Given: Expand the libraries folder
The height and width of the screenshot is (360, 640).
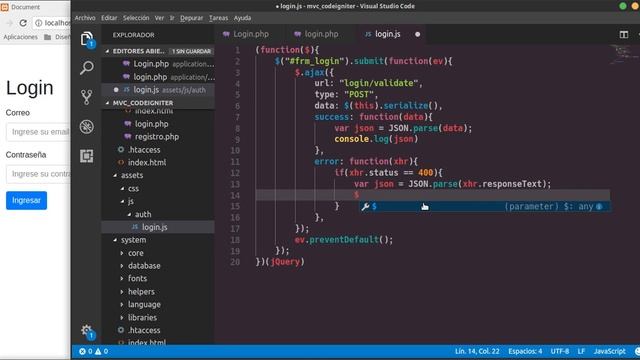Looking at the screenshot, I should pos(122,318).
